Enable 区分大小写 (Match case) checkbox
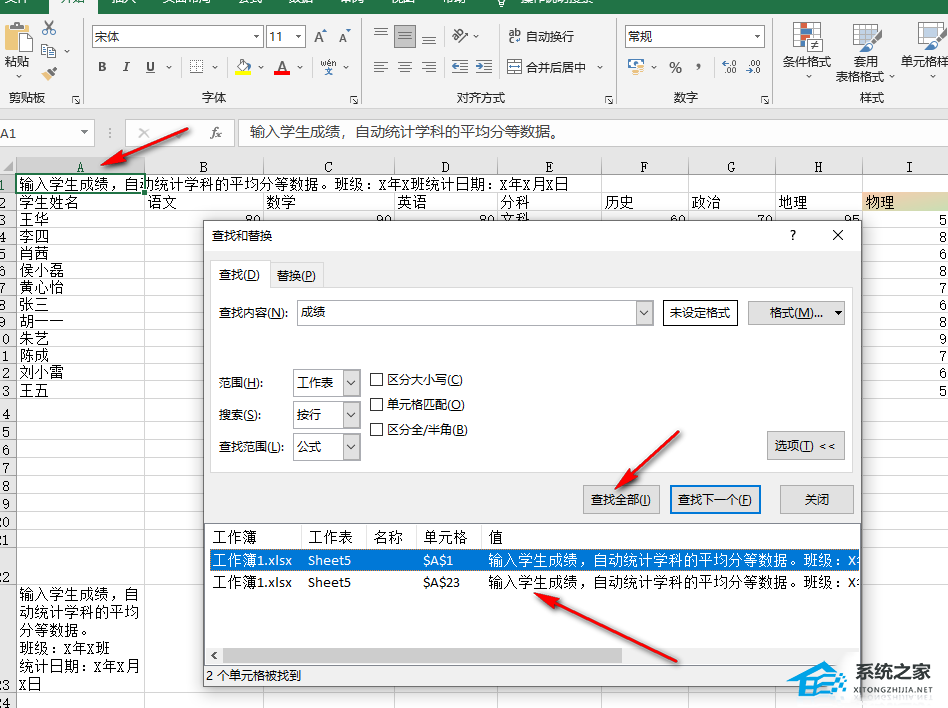This screenshot has height=708, width=948. point(376,380)
